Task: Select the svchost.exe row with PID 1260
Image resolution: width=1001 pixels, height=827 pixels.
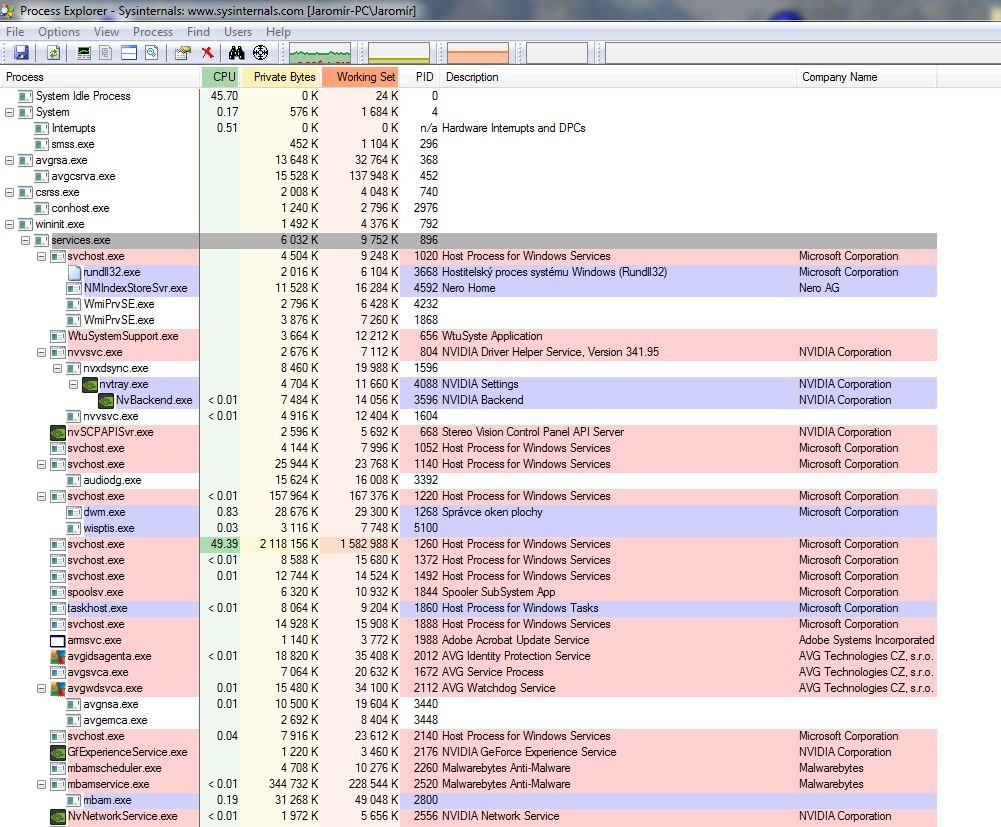Action: 469,544
